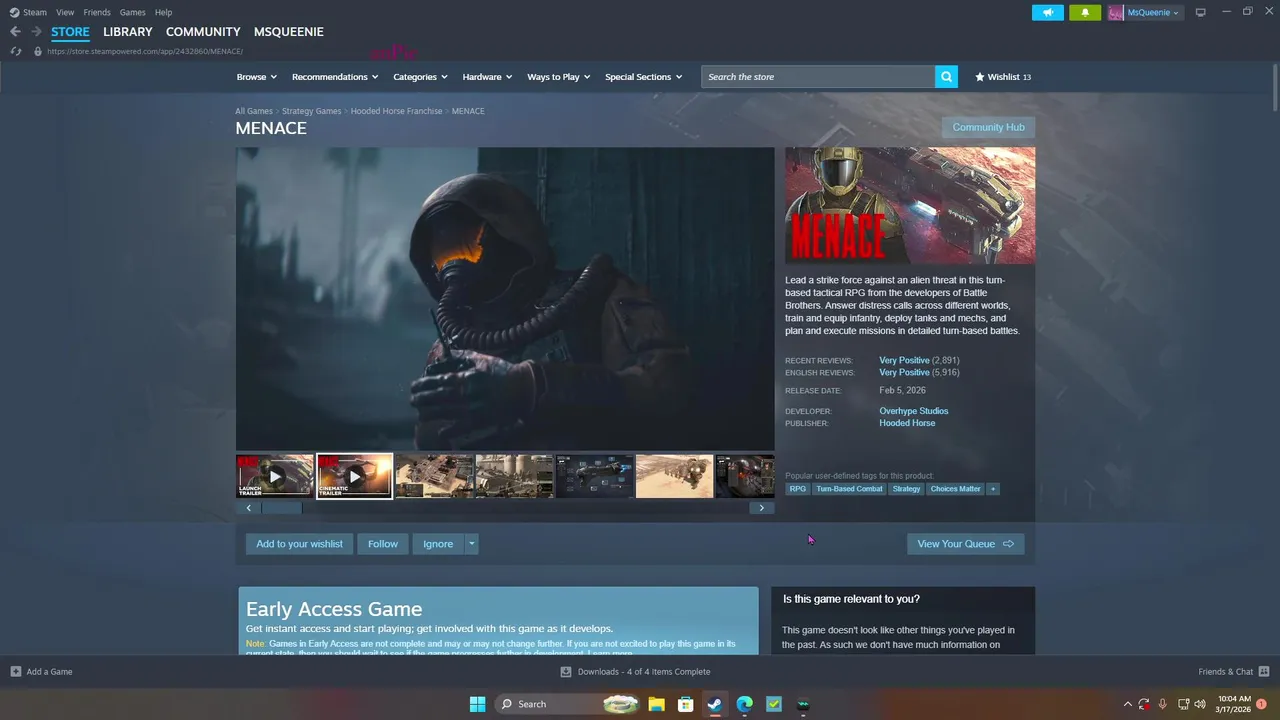The image size is (1280, 720).
Task: Open the Friends menu
Action: tap(97, 12)
